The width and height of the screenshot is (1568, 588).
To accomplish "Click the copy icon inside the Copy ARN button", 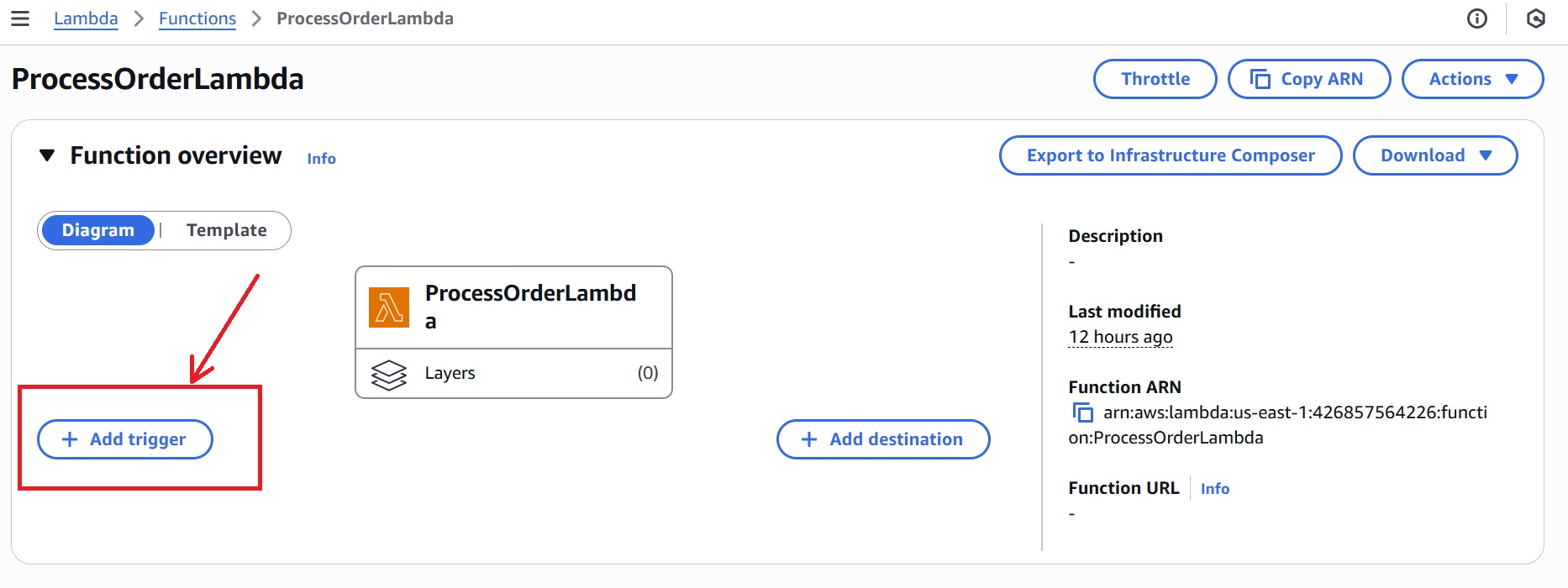I will pos(1260,78).
